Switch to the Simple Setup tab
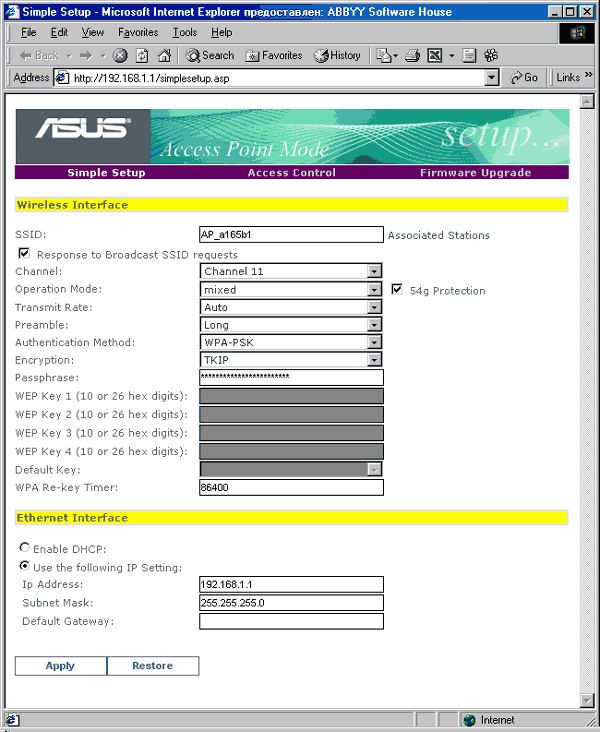 point(106,172)
